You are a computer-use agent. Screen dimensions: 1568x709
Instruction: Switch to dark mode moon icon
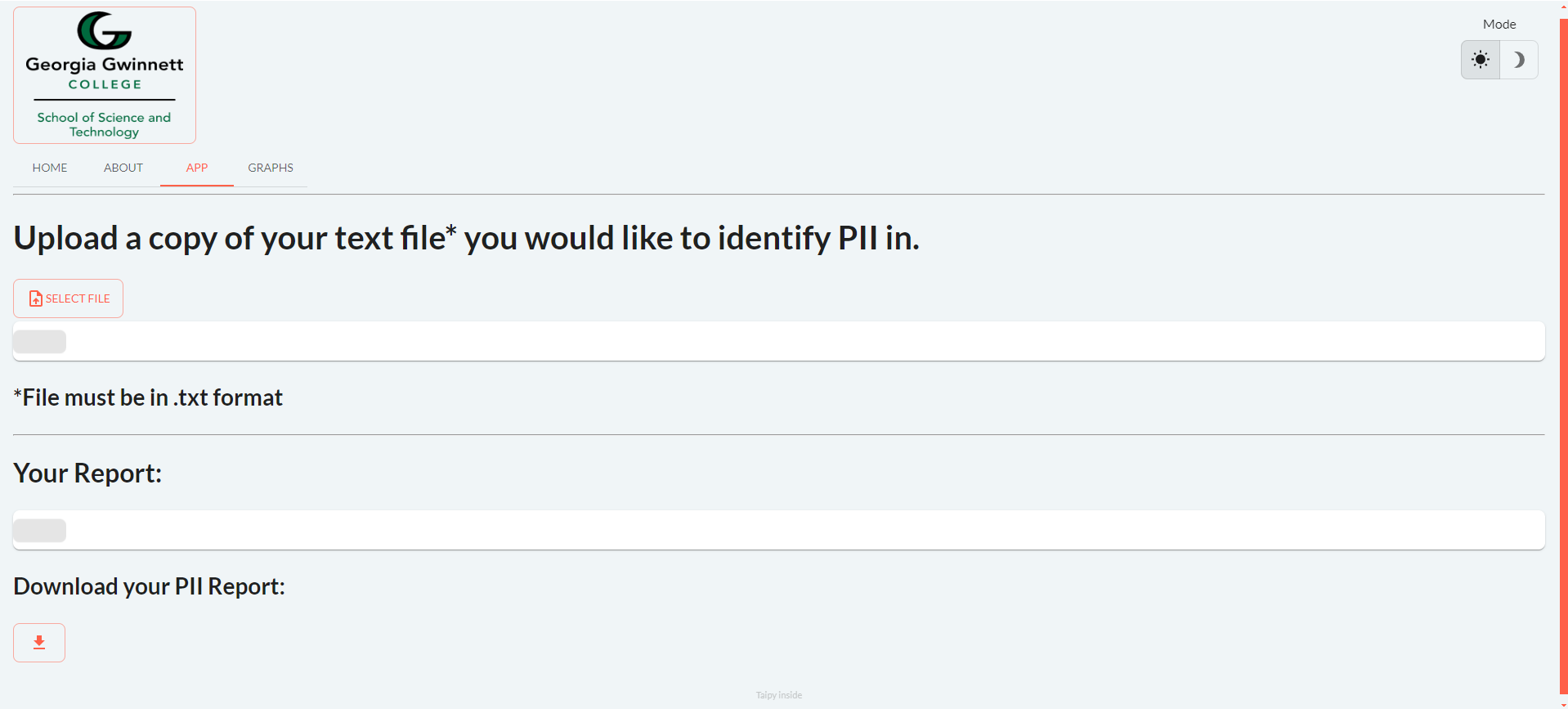pos(1519,60)
